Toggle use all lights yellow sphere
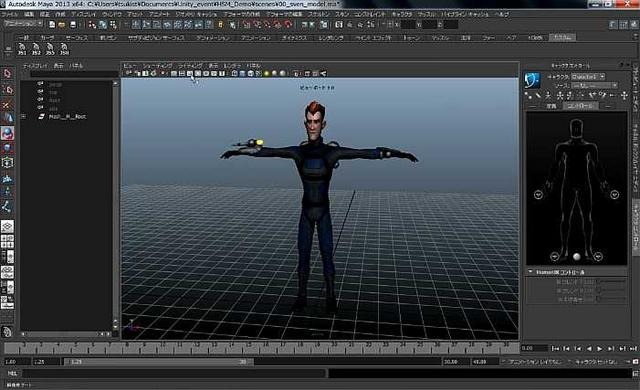The width and height of the screenshot is (640, 390). 266,73
